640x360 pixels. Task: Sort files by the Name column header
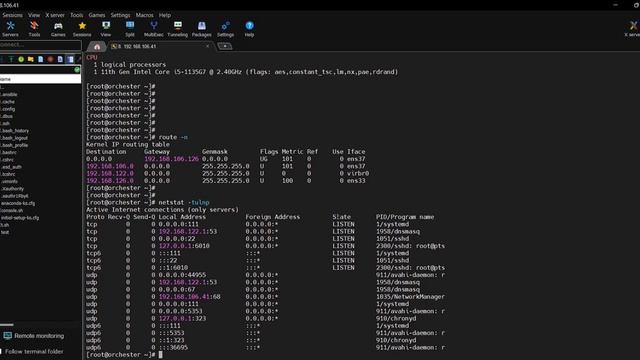[40, 79]
